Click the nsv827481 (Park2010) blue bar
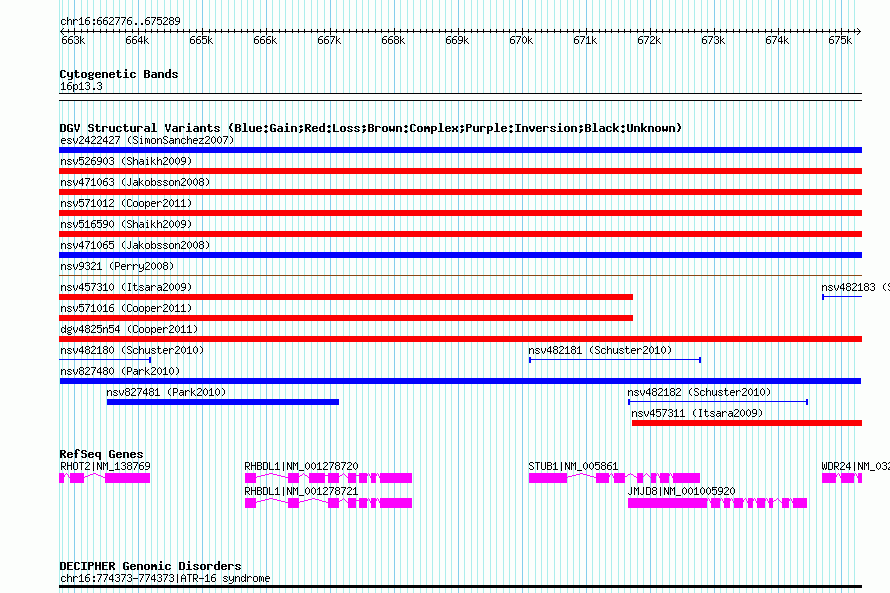 (x=222, y=402)
